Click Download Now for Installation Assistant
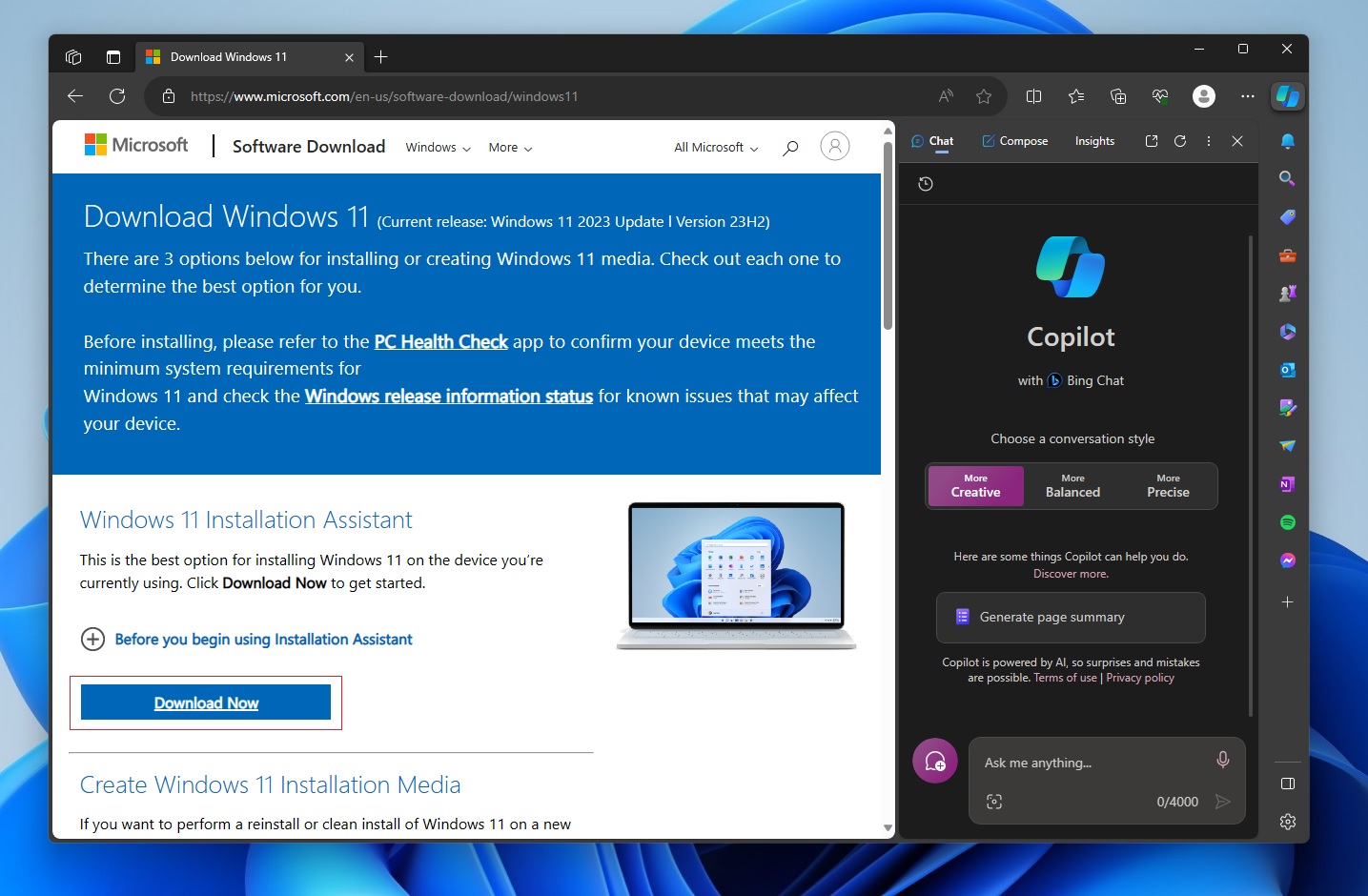 (206, 703)
